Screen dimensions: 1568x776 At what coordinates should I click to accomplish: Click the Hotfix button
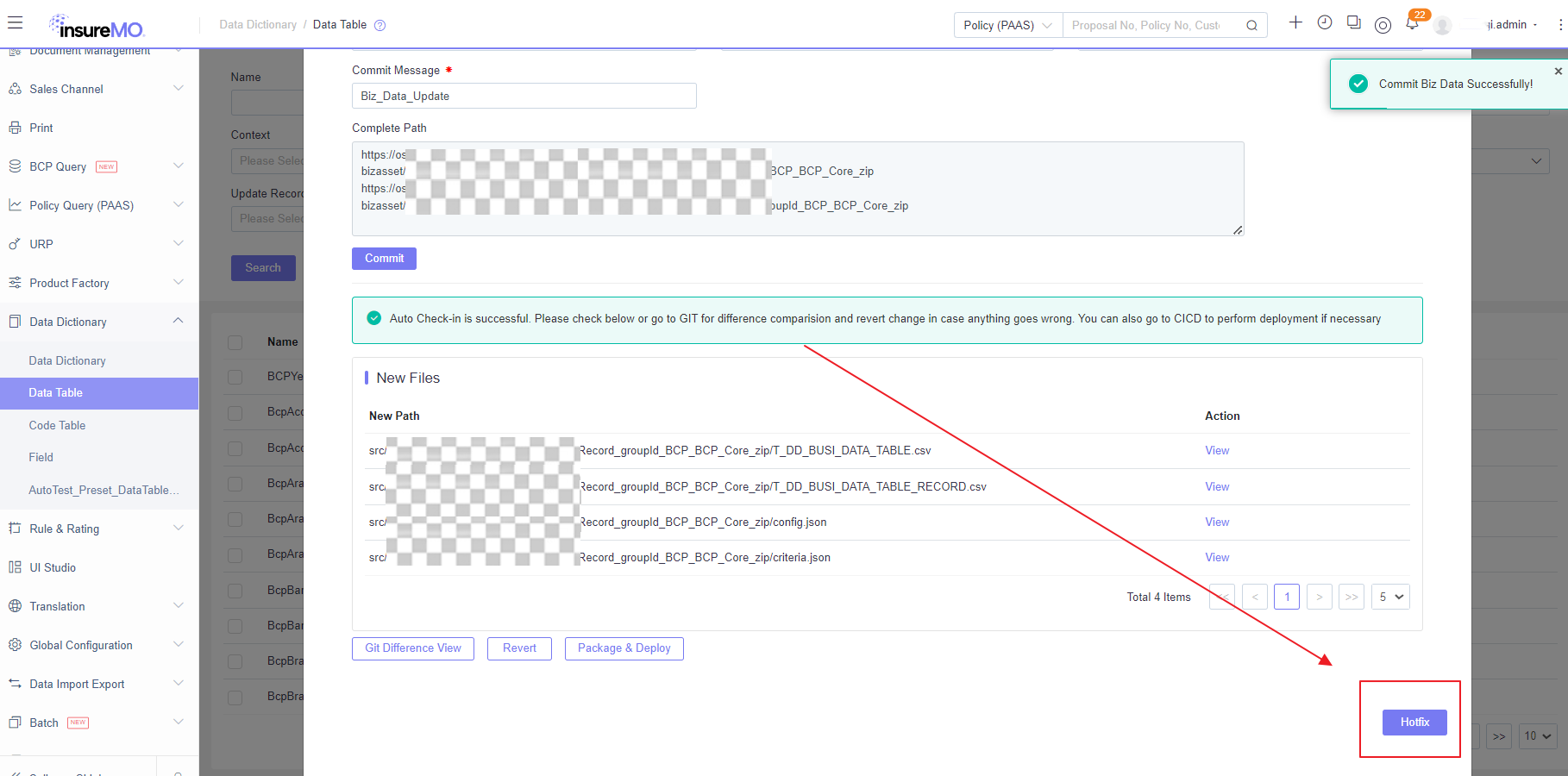tap(1414, 723)
